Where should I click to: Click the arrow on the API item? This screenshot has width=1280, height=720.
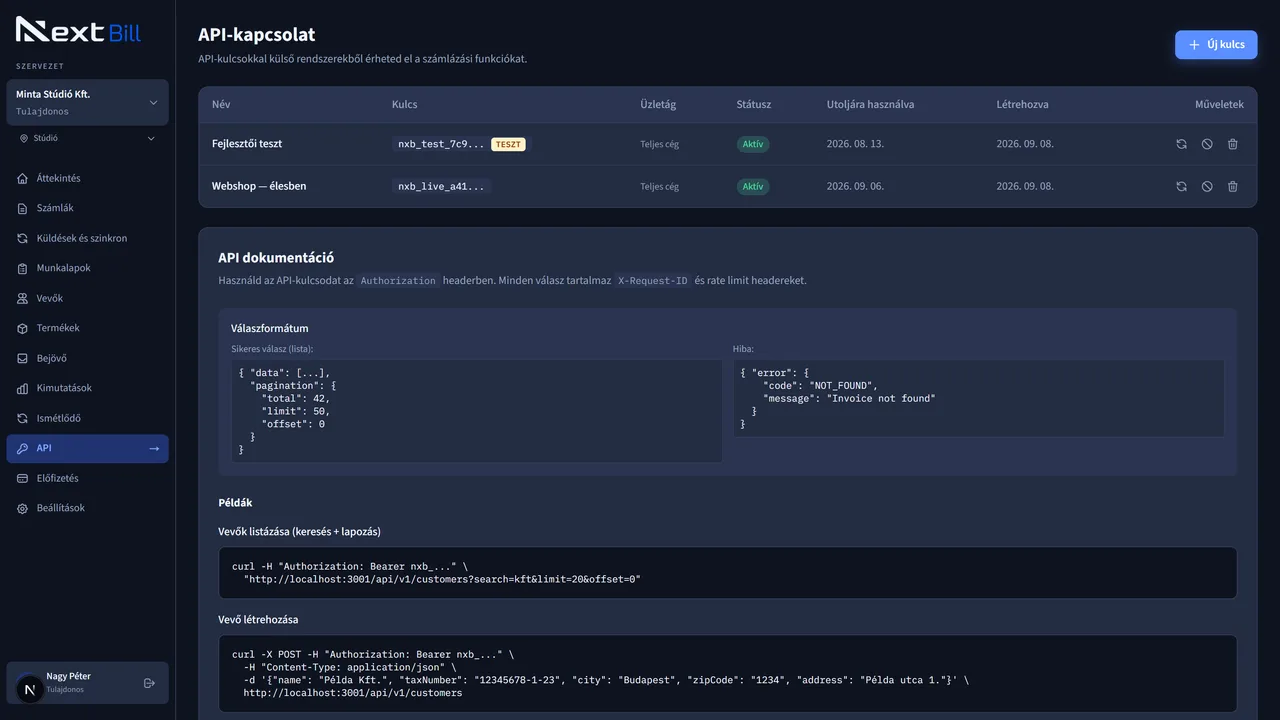pyautogui.click(x=154, y=448)
